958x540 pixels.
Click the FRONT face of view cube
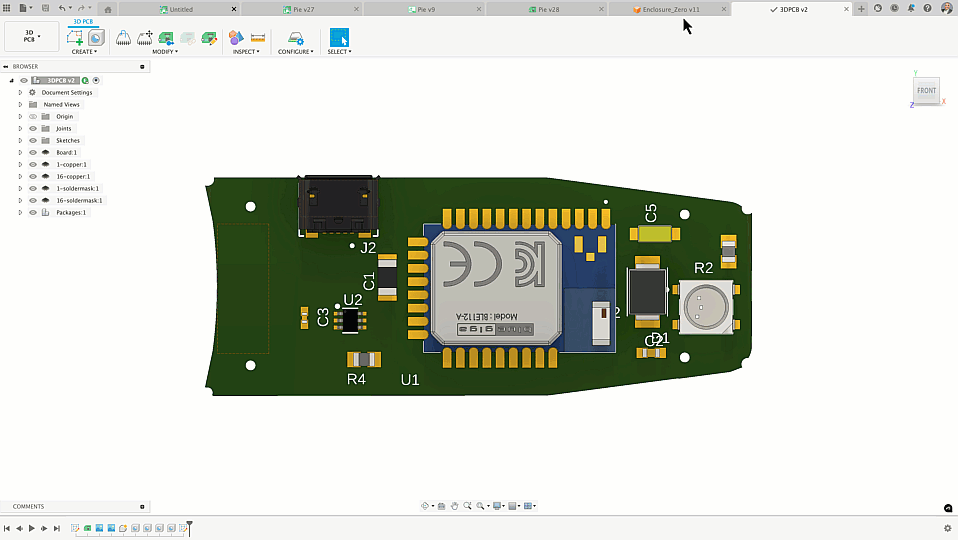(927, 91)
